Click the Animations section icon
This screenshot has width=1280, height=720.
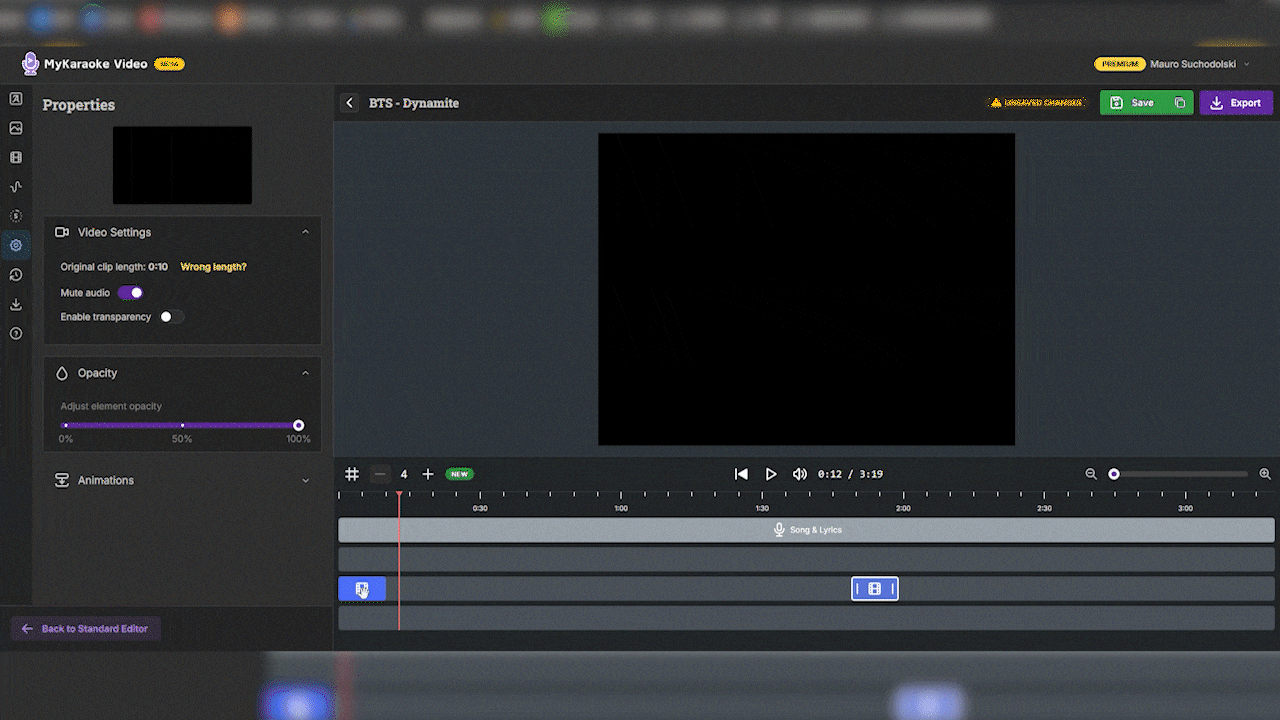62,480
